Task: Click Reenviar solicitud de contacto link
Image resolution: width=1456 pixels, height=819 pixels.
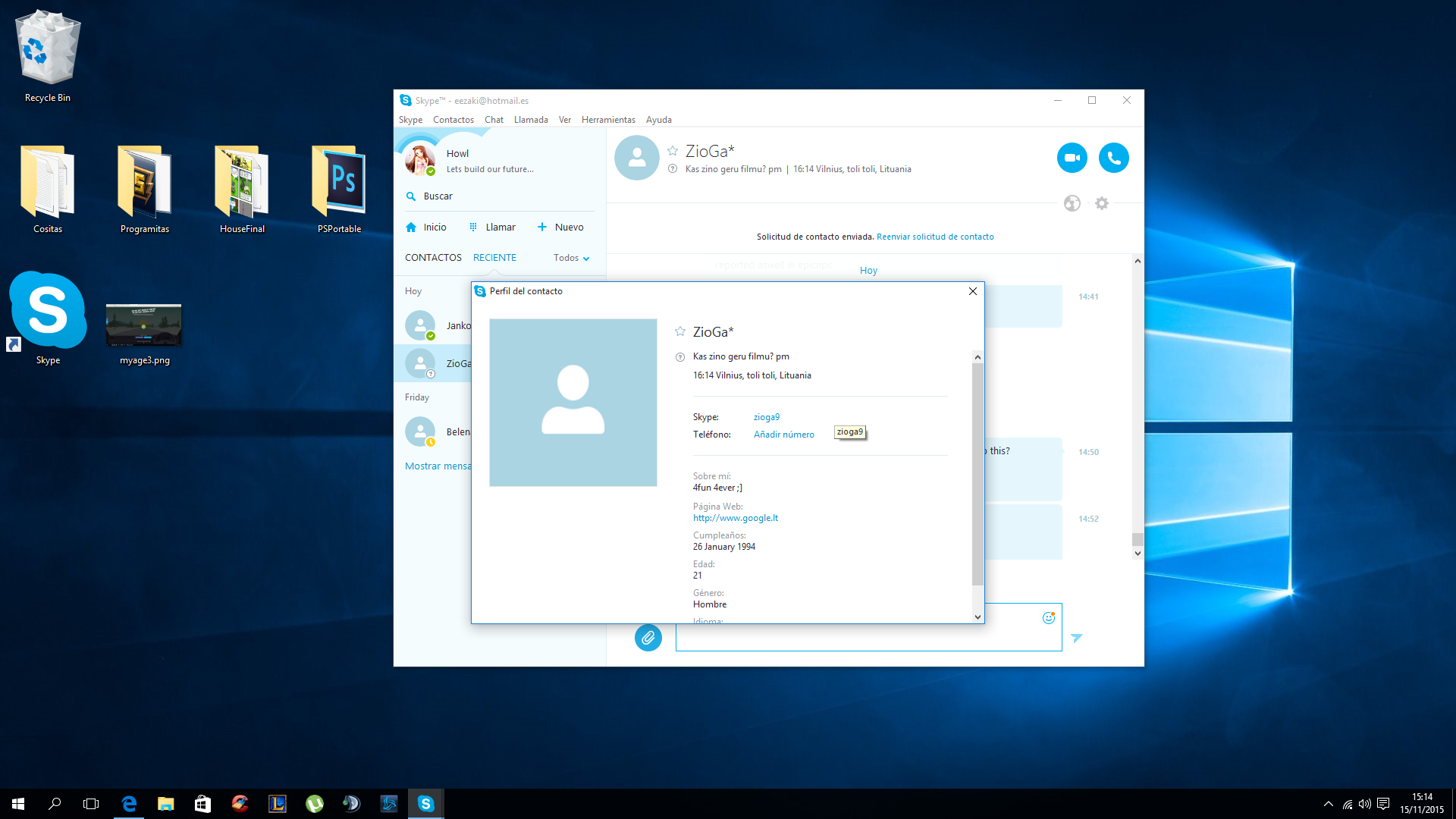Action: click(x=935, y=237)
